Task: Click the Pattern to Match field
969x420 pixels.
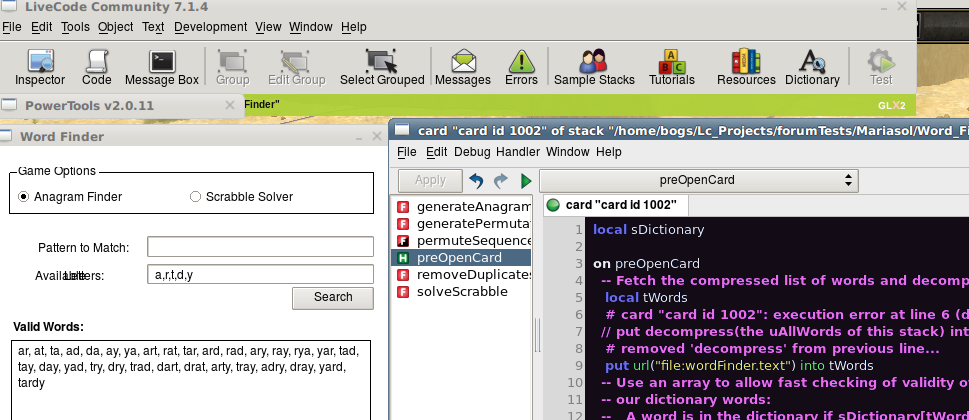Action: click(260, 247)
